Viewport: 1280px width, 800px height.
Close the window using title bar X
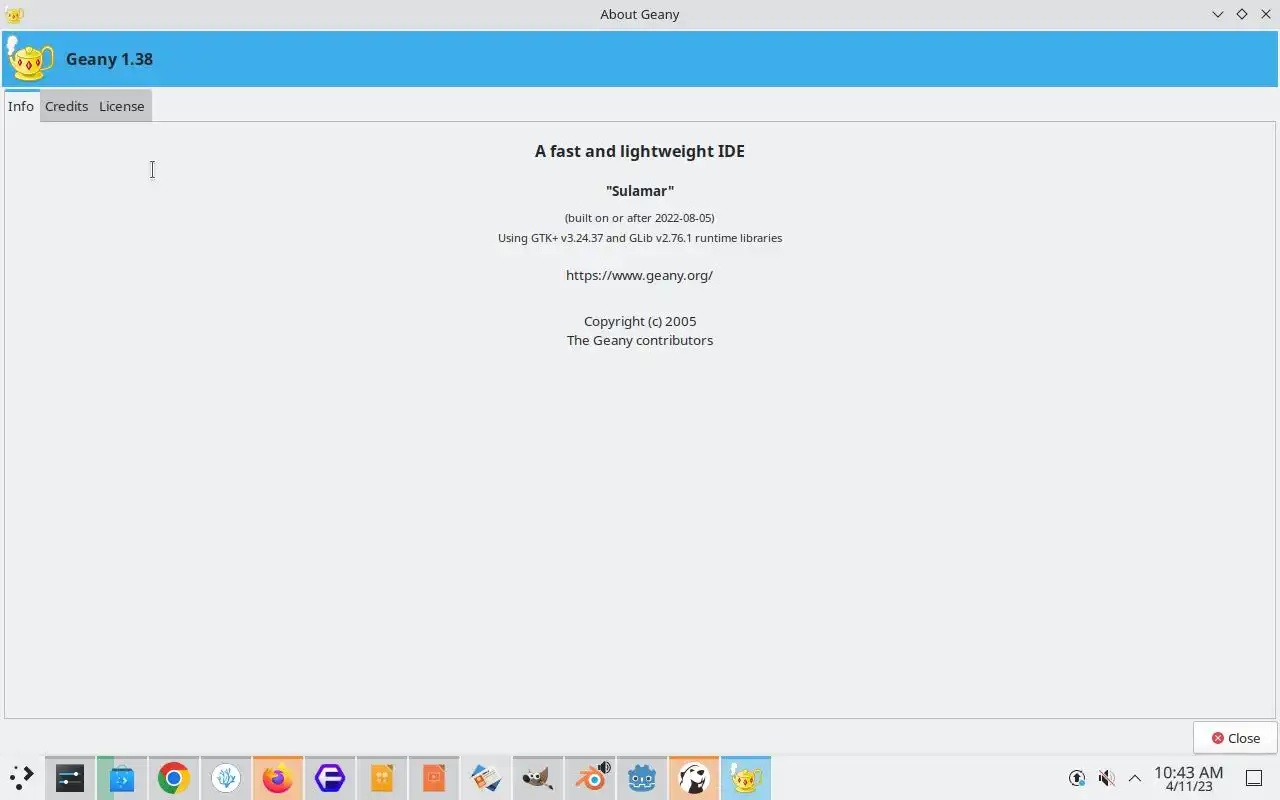click(x=1266, y=14)
